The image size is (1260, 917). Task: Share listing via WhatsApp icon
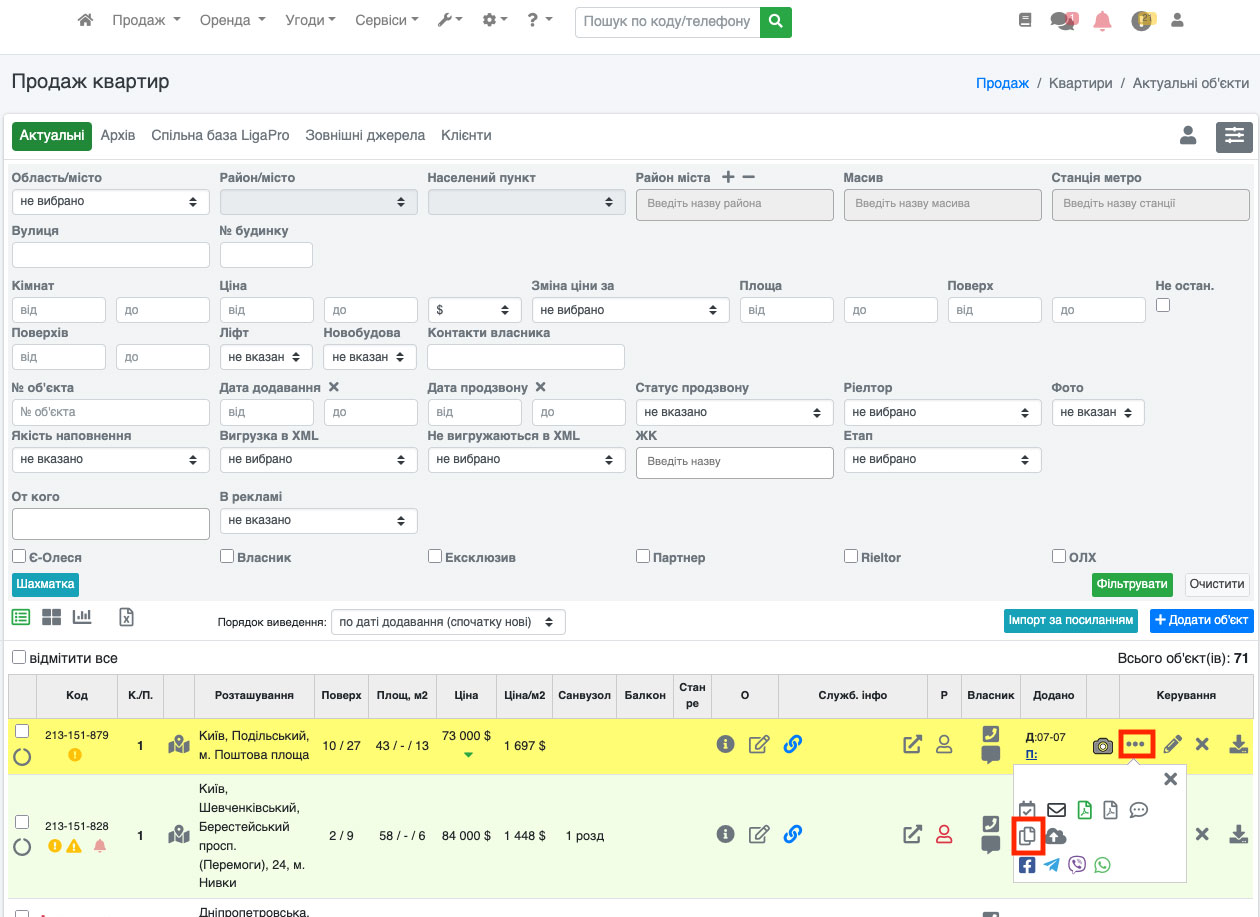pos(1102,866)
